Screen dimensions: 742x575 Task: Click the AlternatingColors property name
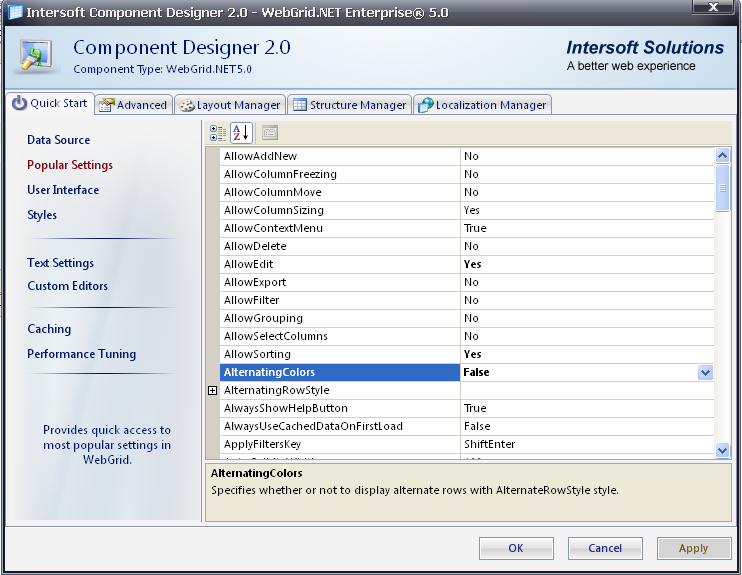tap(269, 372)
